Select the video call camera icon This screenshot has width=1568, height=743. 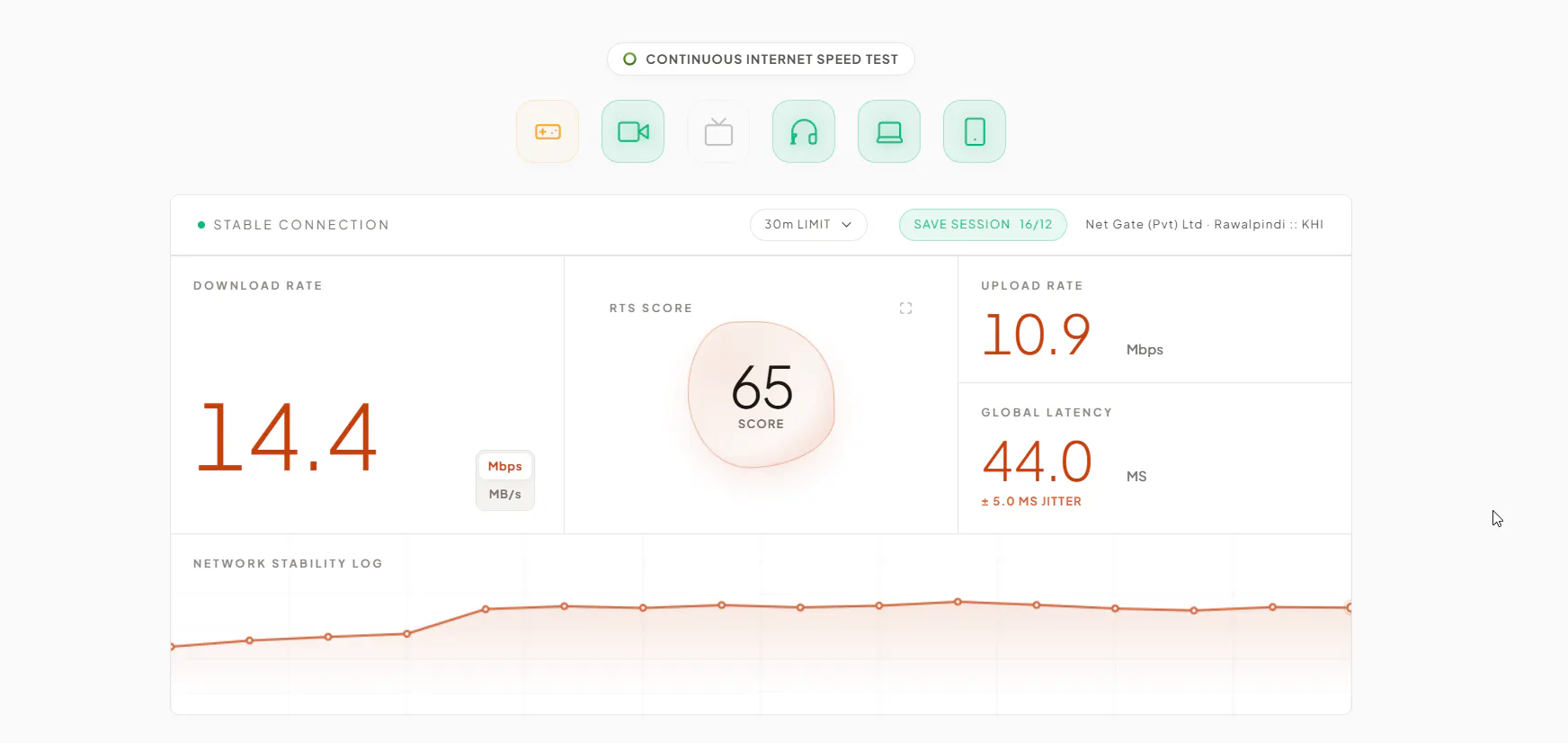click(x=633, y=131)
